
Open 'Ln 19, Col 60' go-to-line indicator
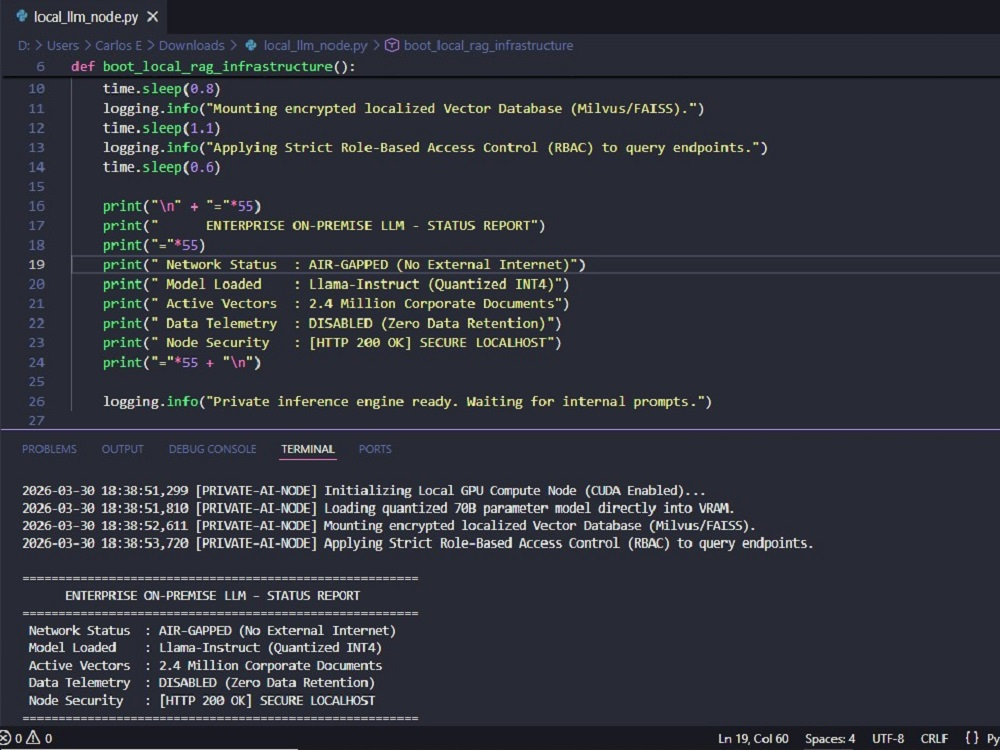[x=753, y=739]
